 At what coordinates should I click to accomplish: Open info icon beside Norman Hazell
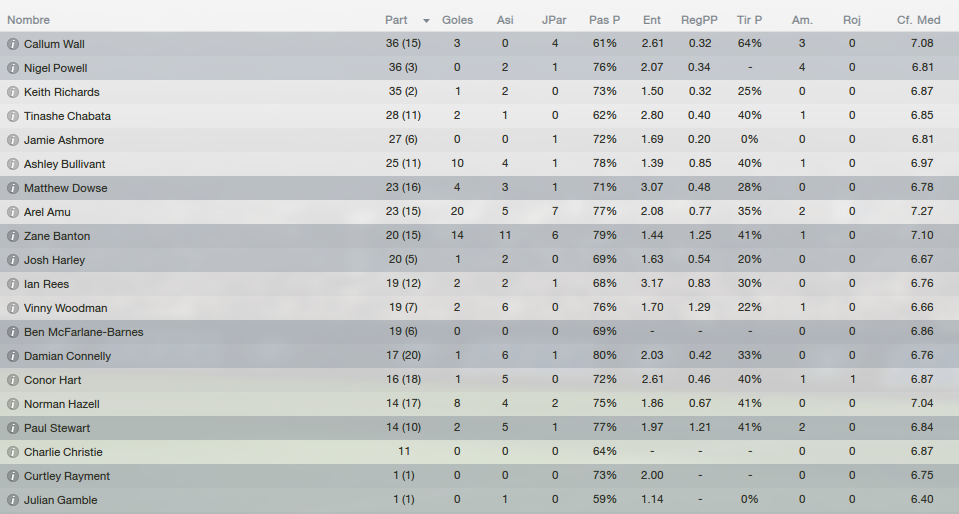pyautogui.click(x=12, y=404)
